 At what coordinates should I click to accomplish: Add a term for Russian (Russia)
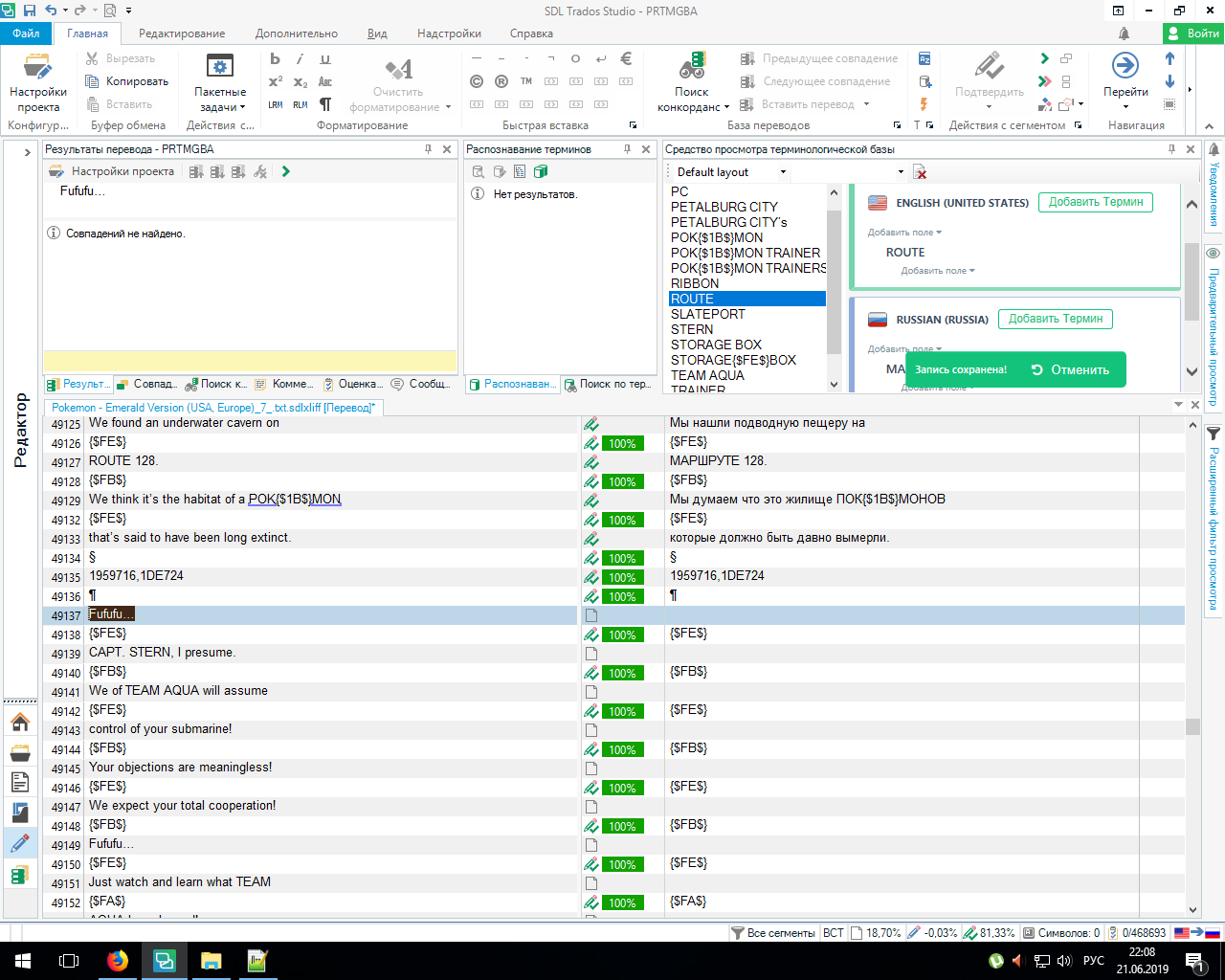coord(1056,319)
